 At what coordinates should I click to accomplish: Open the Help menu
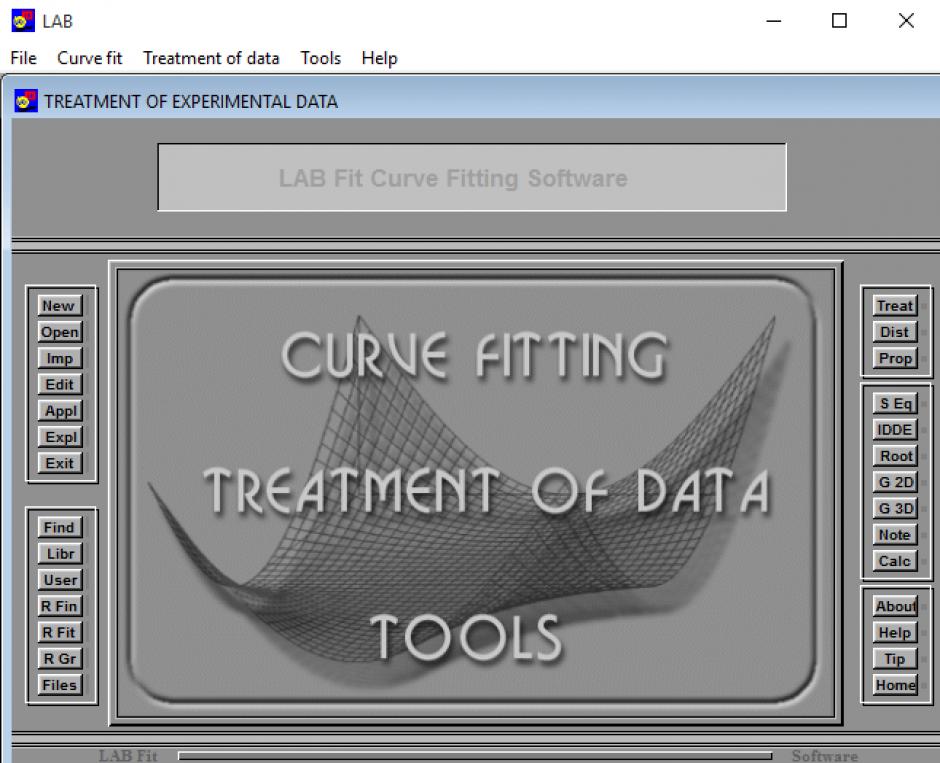[379, 58]
